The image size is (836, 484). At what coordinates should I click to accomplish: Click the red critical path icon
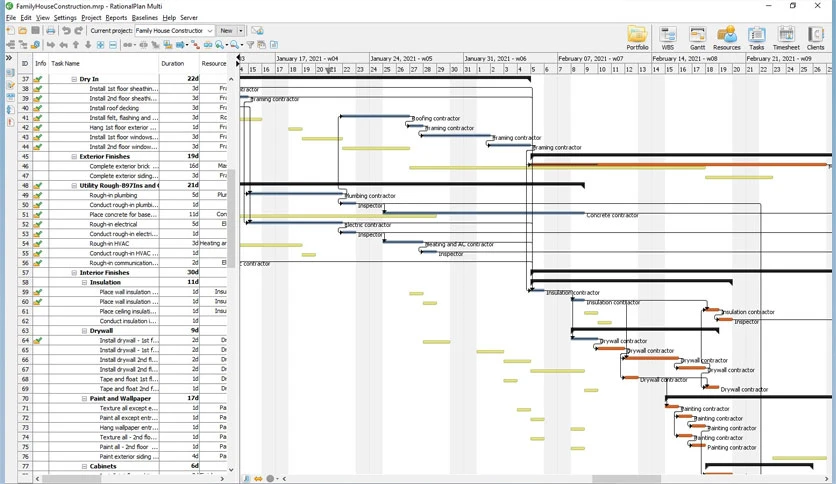pos(196,45)
